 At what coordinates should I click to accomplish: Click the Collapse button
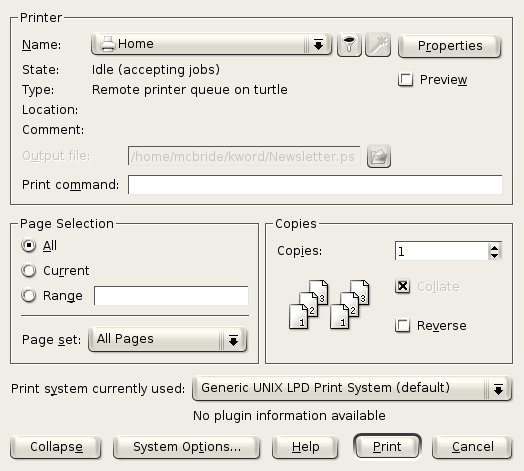[56, 447]
